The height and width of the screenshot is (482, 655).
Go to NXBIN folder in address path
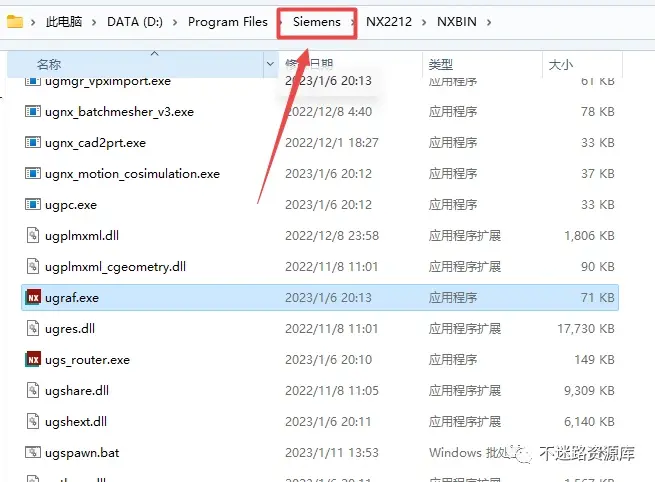(x=457, y=22)
